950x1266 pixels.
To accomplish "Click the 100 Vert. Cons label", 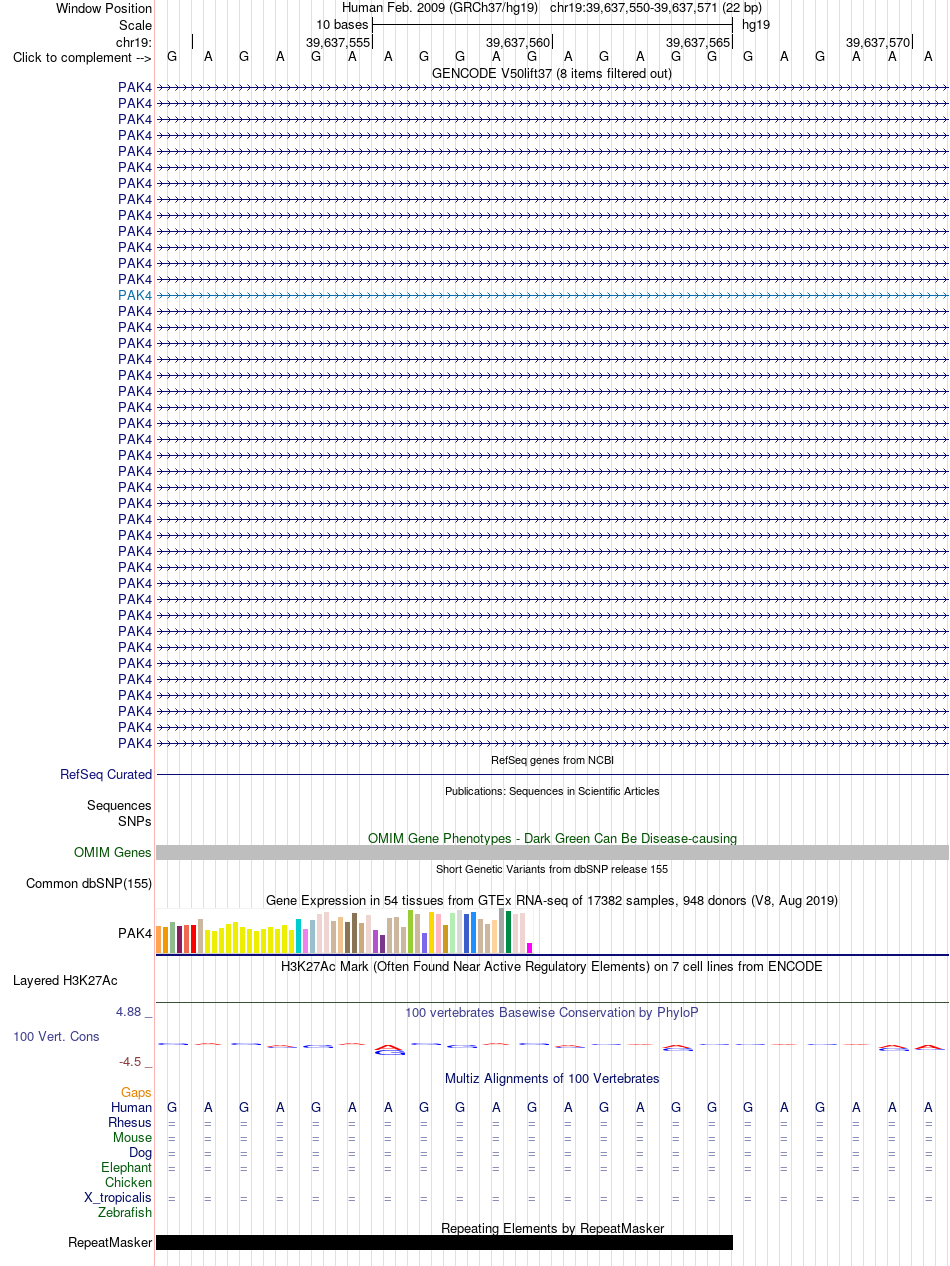I will [x=56, y=1036].
